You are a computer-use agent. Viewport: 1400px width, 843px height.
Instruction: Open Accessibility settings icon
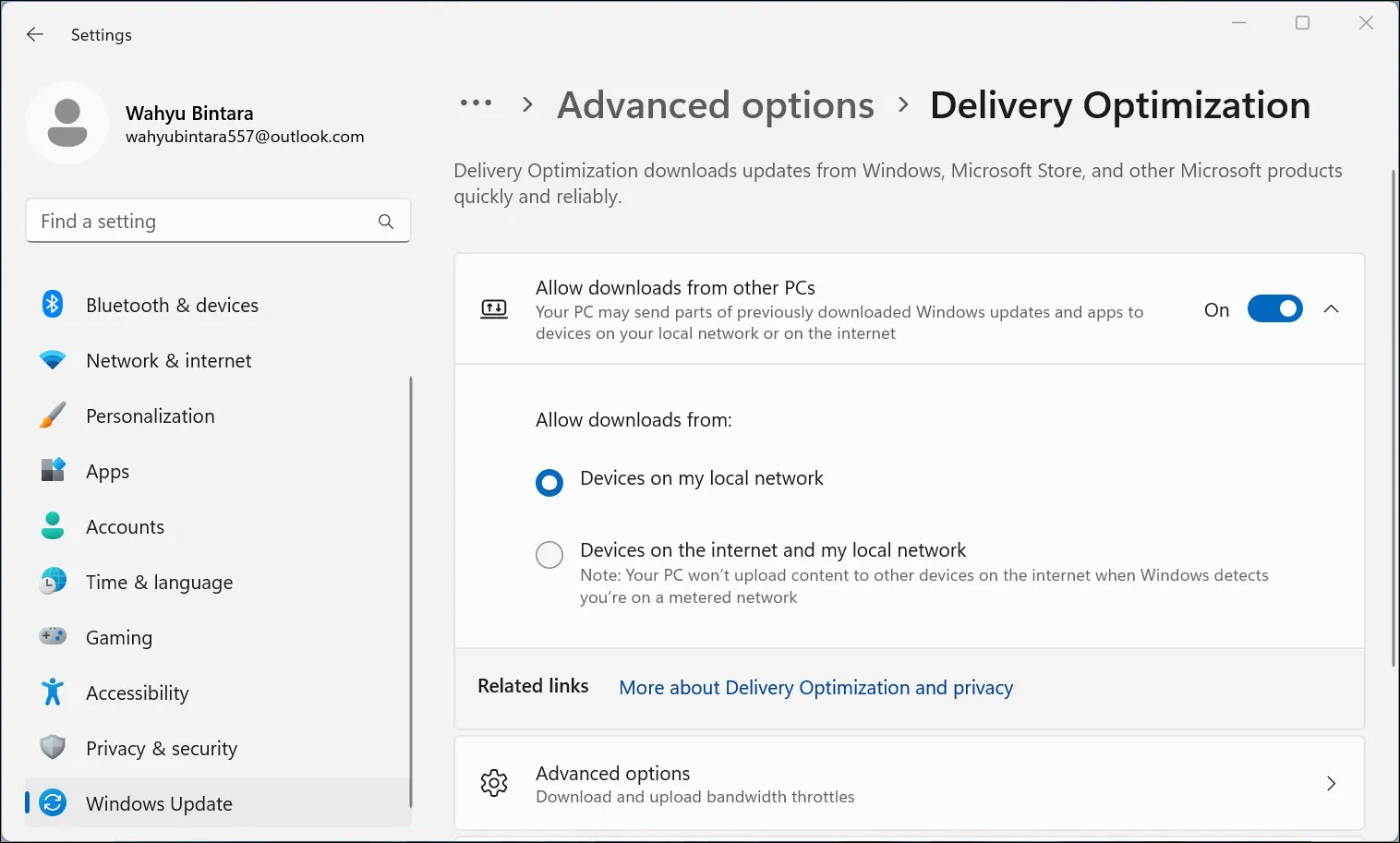point(53,692)
